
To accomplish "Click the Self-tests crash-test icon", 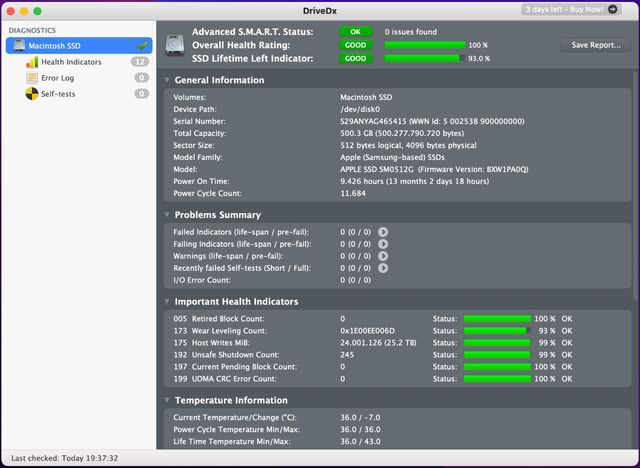I will [x=32, y=94].
